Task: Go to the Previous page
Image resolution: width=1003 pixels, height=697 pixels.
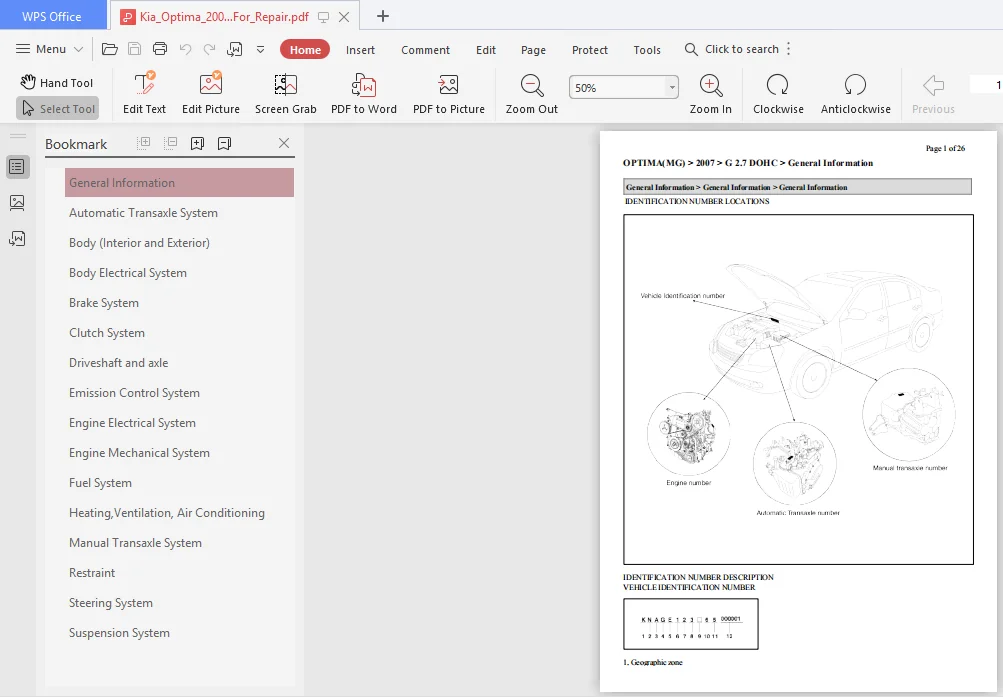Action: 933,93
